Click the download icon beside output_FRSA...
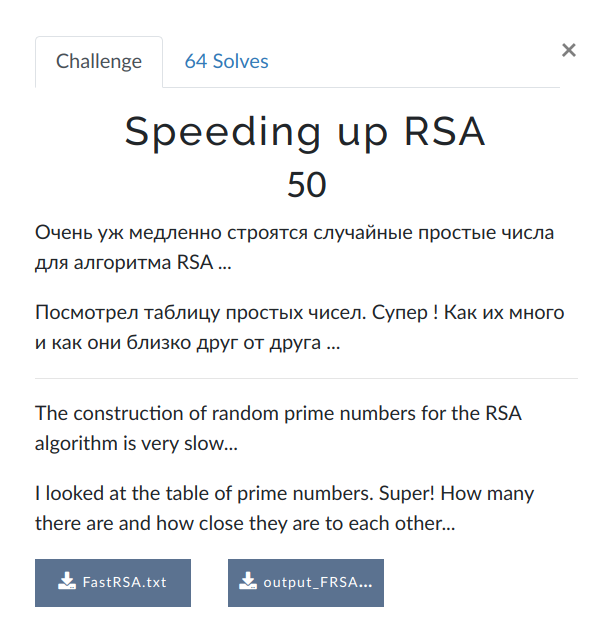Image resolution: width=615 pixels, height=622 pixels. (x=248, y=581)
